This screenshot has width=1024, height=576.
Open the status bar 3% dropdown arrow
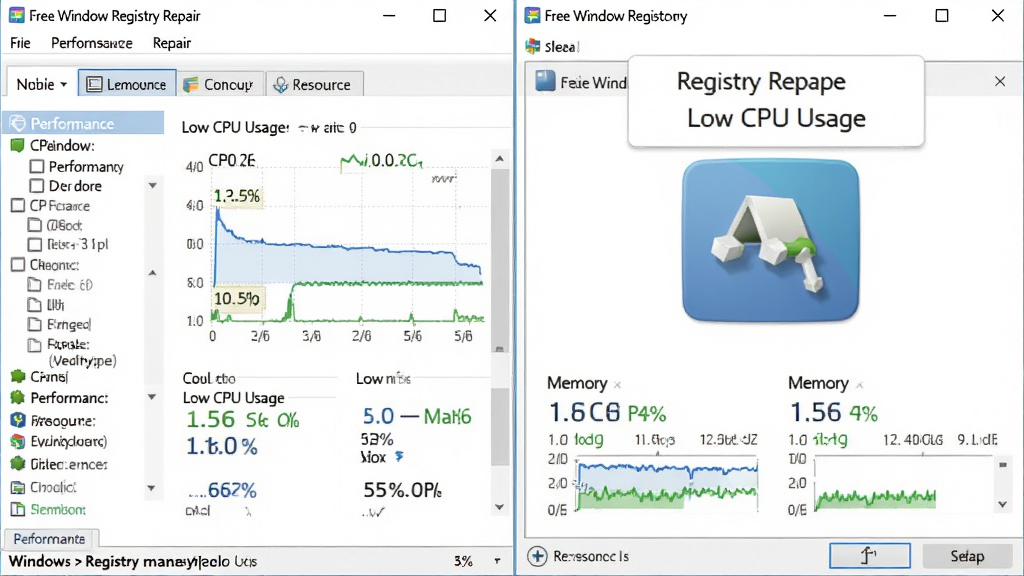pos(497,561)
